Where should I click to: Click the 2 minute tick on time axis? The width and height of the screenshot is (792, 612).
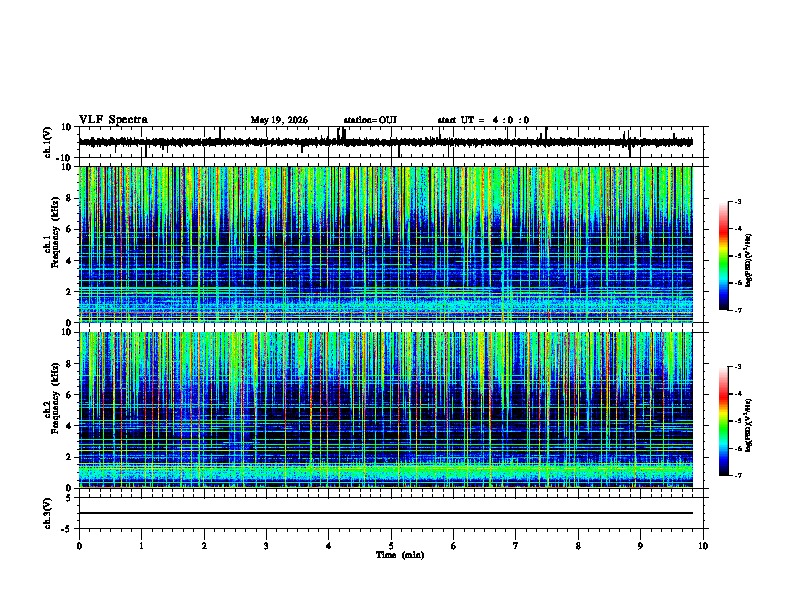click(204, 546)
